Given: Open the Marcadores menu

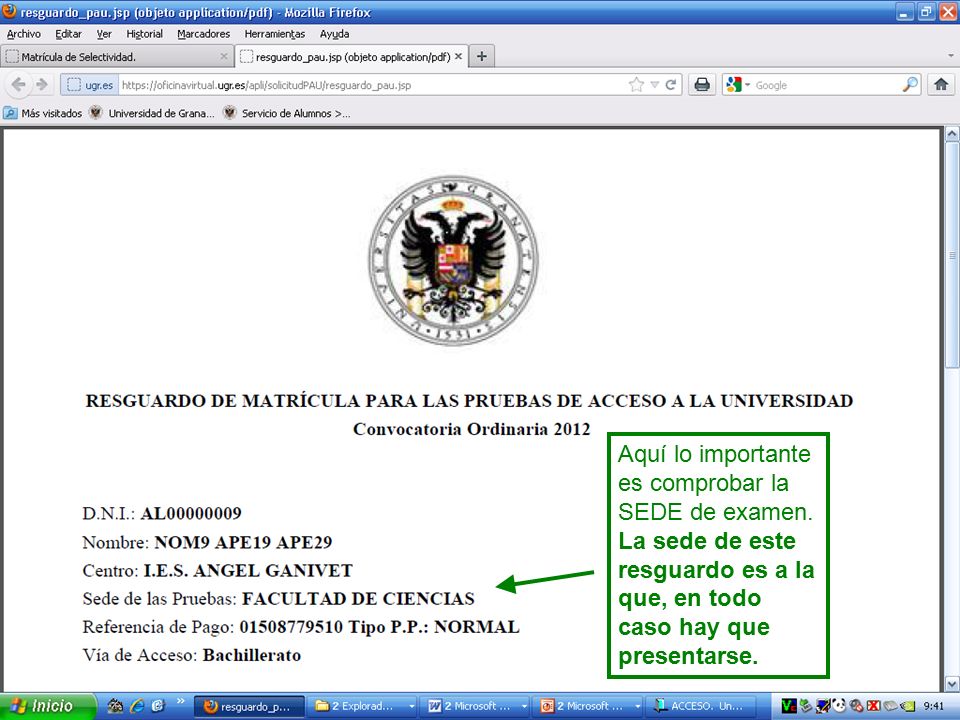Looking at the screenshot, I should click(x=203, y=34).
